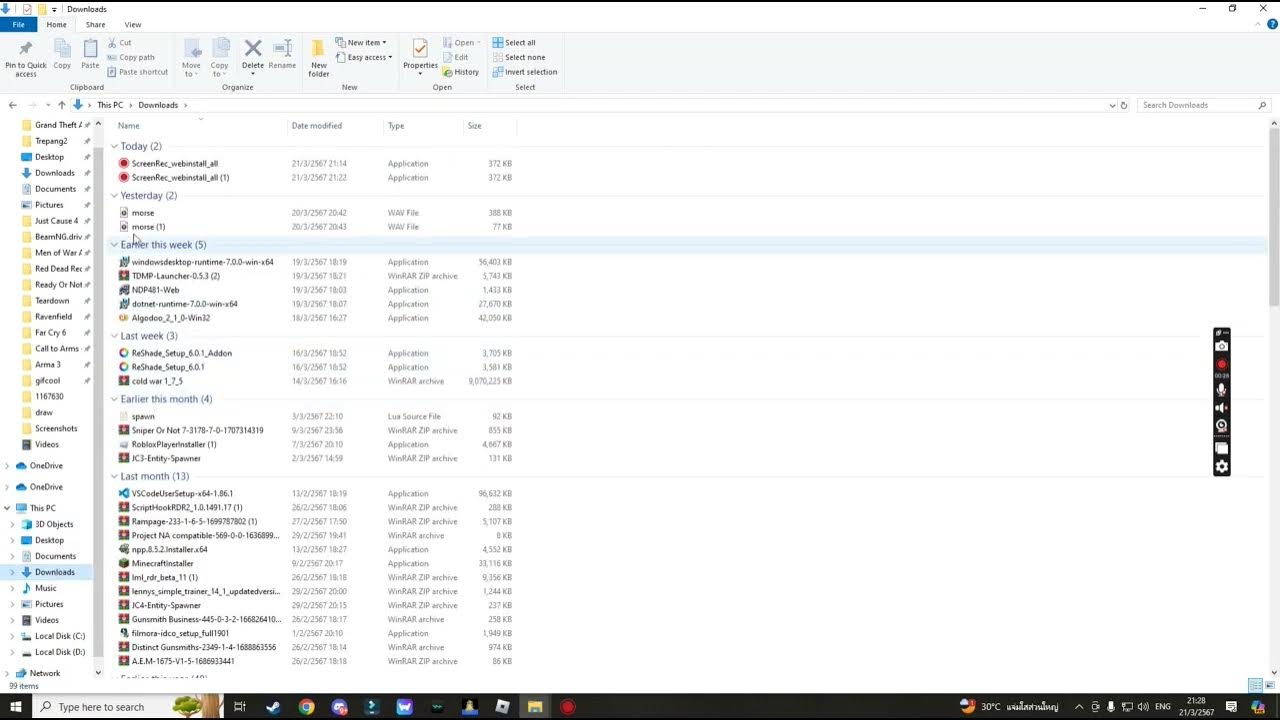
Task: Select Grand Theft Auto quick access folder
Action: (58, 125)
